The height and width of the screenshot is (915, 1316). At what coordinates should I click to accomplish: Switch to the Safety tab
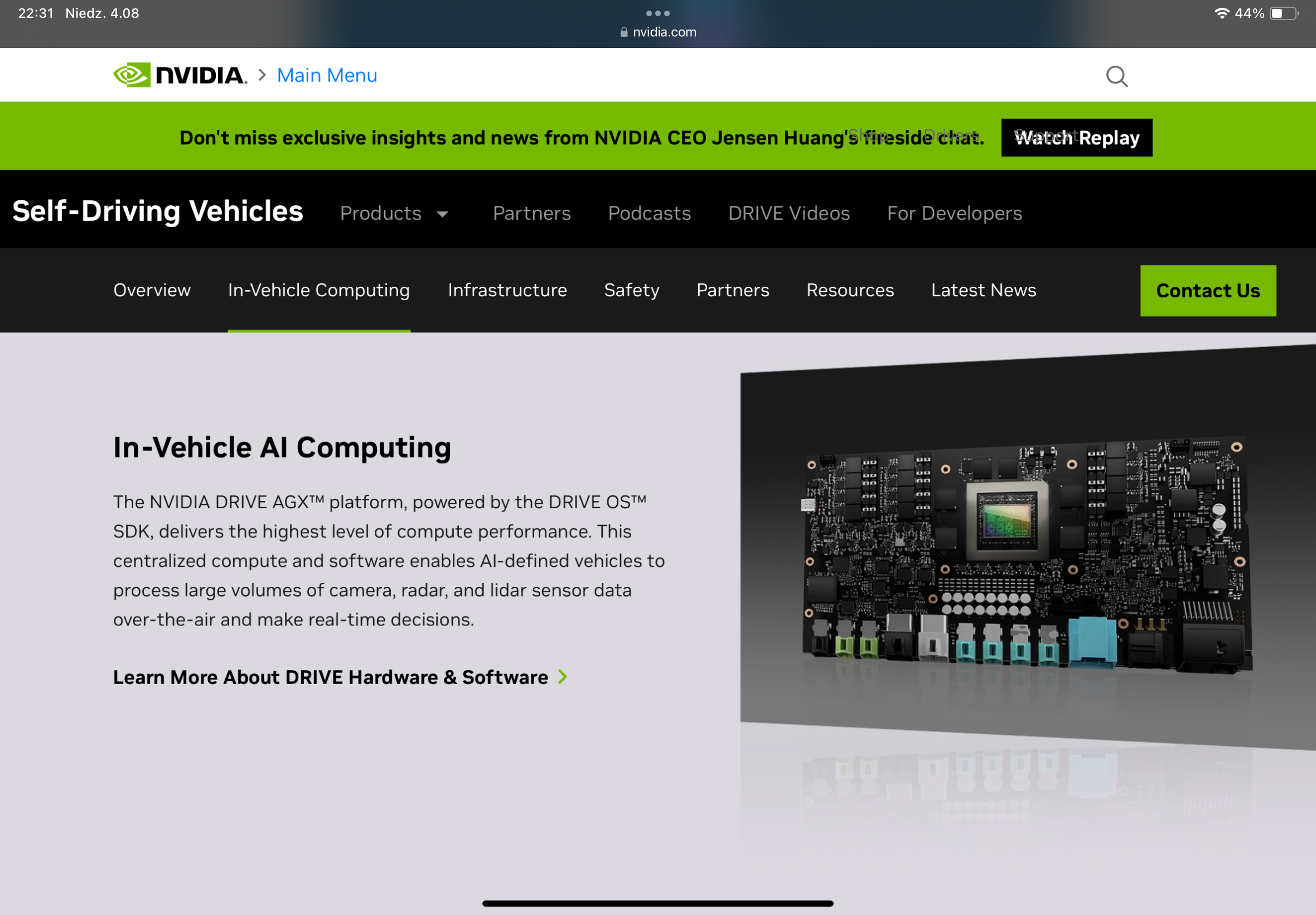631,290
